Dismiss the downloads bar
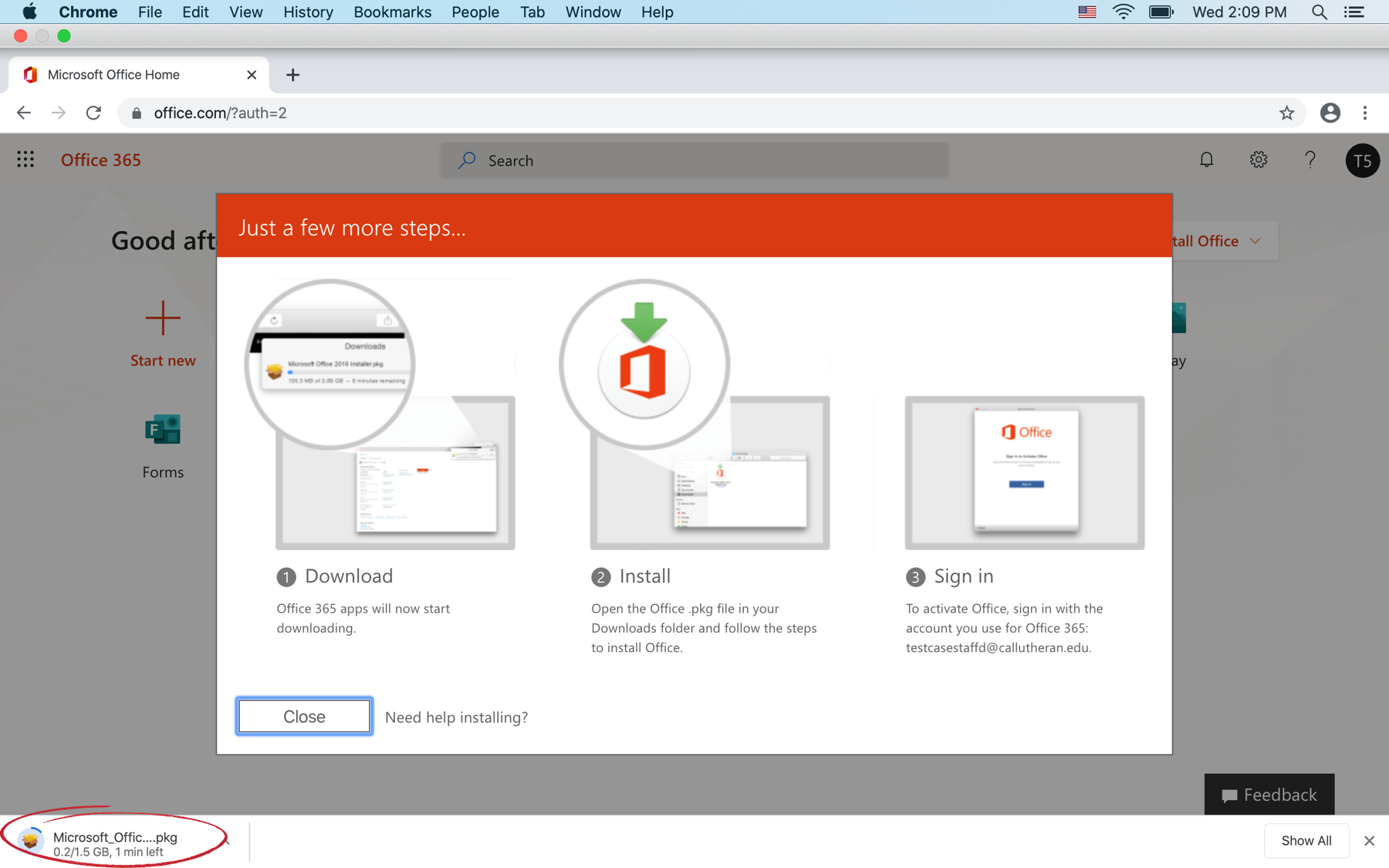The image size is (1389, 868). (1369, 841)
